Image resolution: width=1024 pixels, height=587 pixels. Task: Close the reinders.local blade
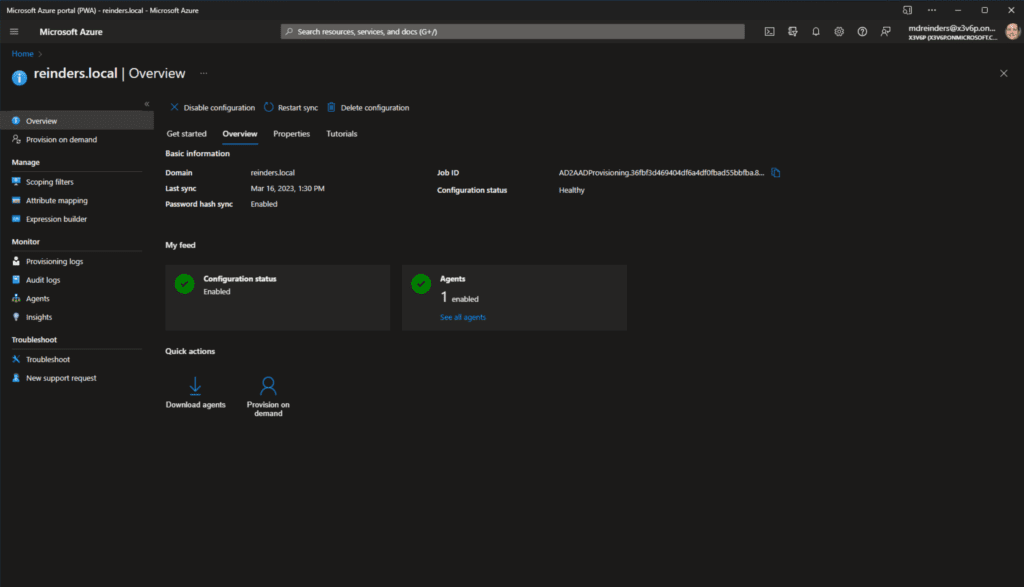click(1004, 73)
